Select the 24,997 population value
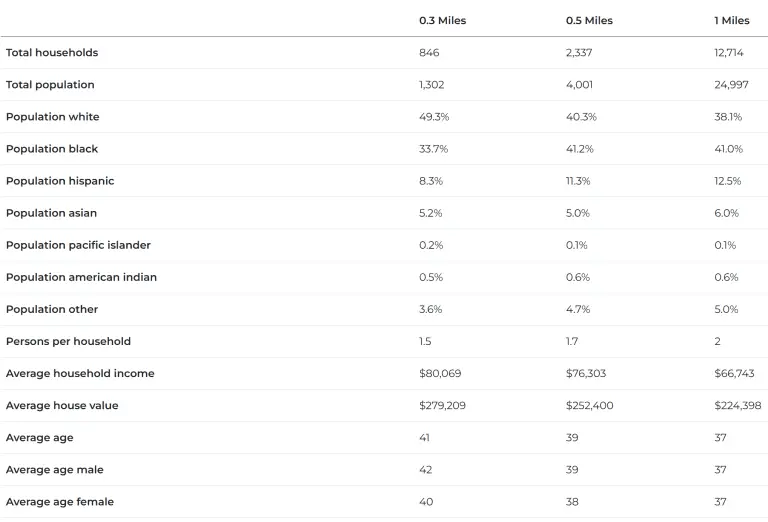Image resolution: width=768 pixels, height=522 pixels. point(731,85)
